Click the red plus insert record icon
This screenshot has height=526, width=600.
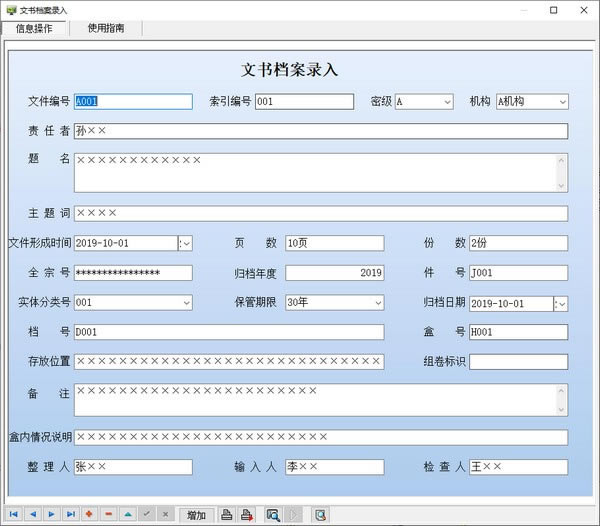click(x=89, y=514)
